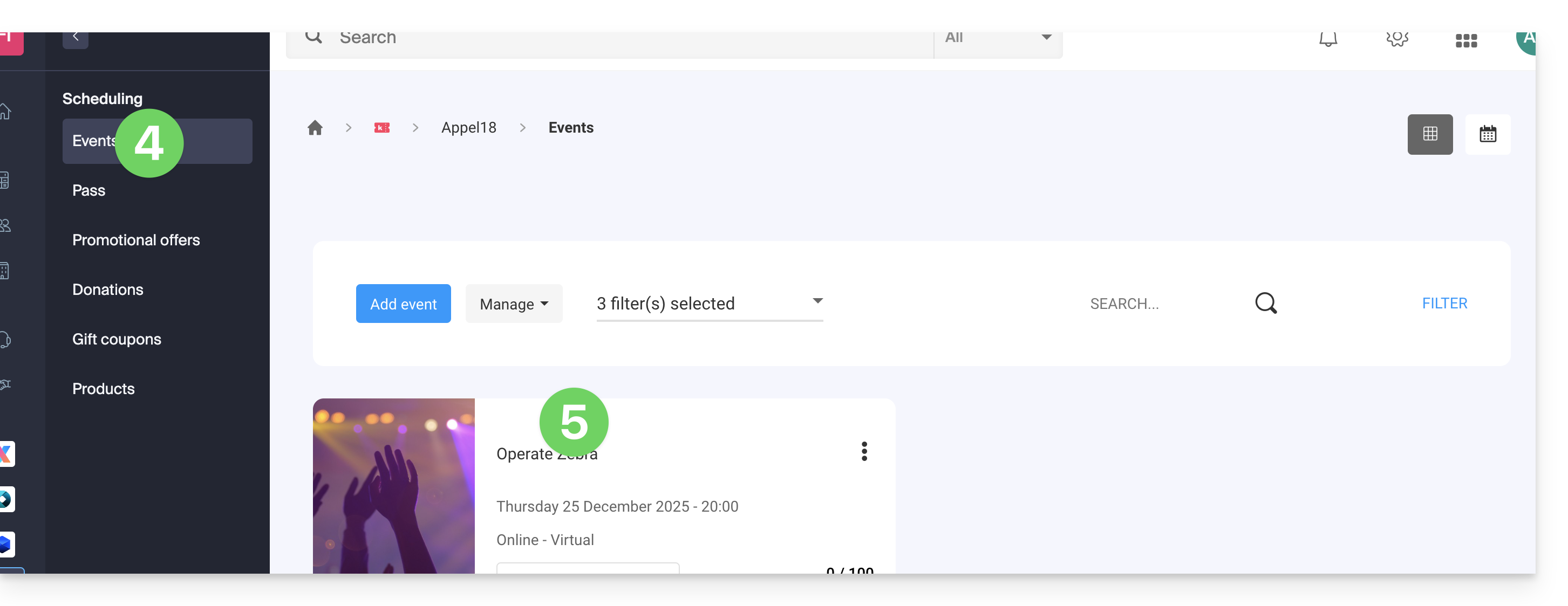Image resolution: width=1568 pixels, height=606 pixels.
Task: Open Pass in Scheduling menu
Action: point(89,190)
